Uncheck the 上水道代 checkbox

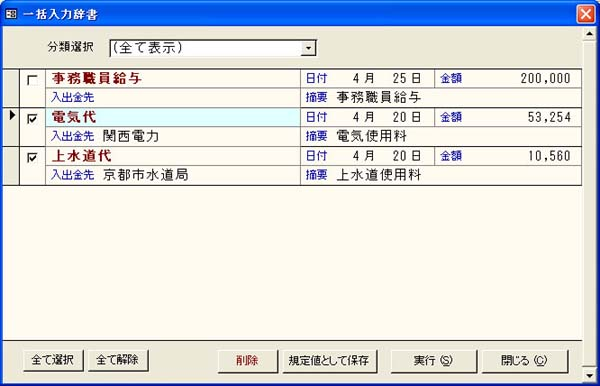pos(32,158)
